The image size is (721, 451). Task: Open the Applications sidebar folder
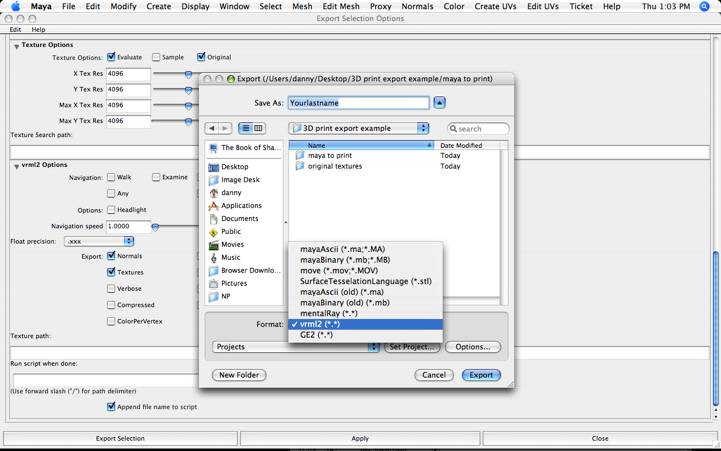pos(241,206)
